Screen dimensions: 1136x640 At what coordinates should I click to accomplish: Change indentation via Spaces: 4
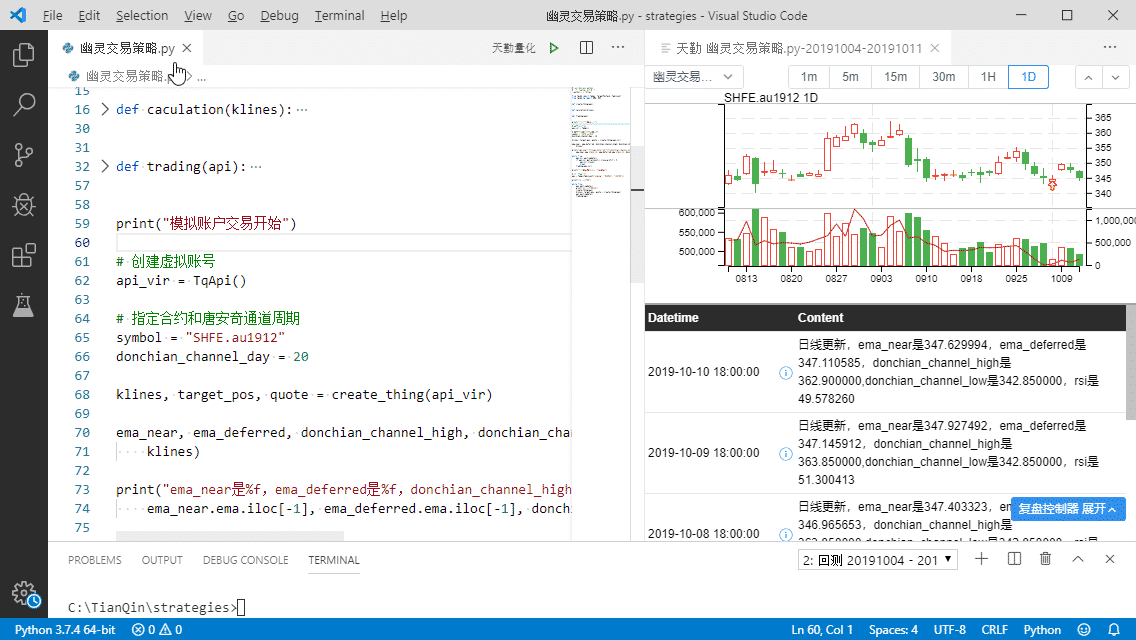[x=893, y=630]
